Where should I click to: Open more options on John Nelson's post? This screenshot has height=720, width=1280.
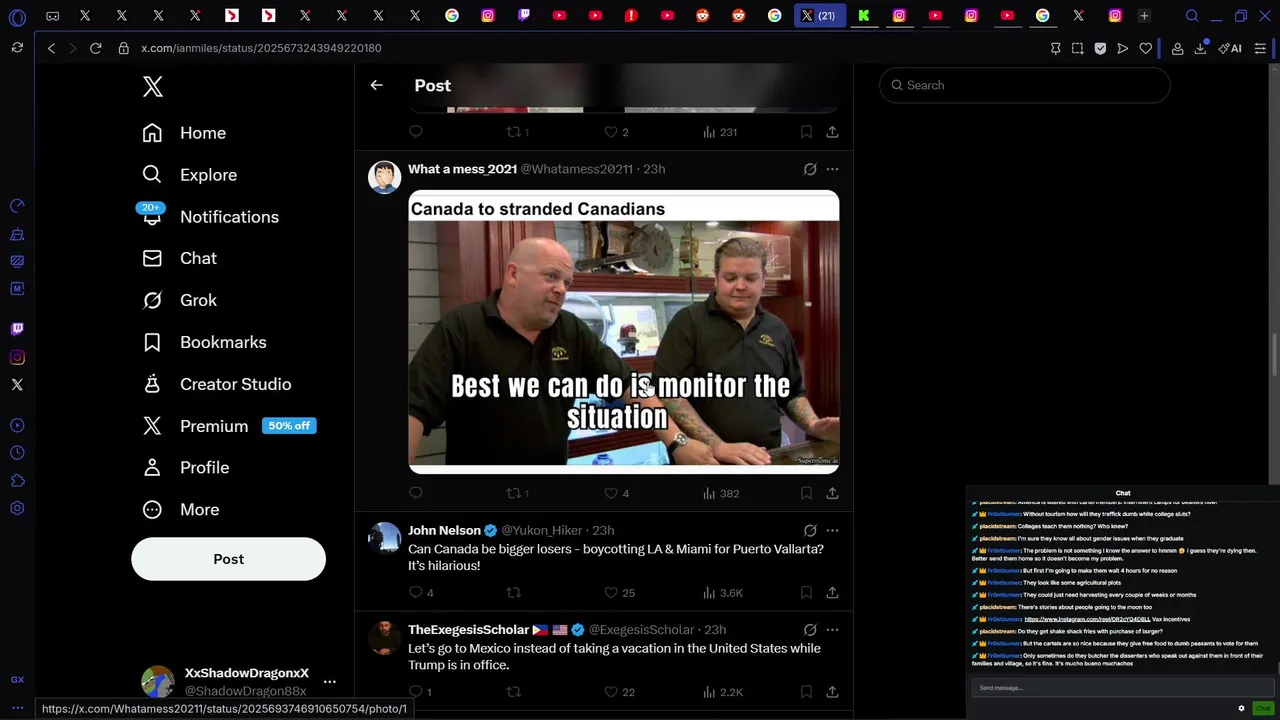coord(832,530)
